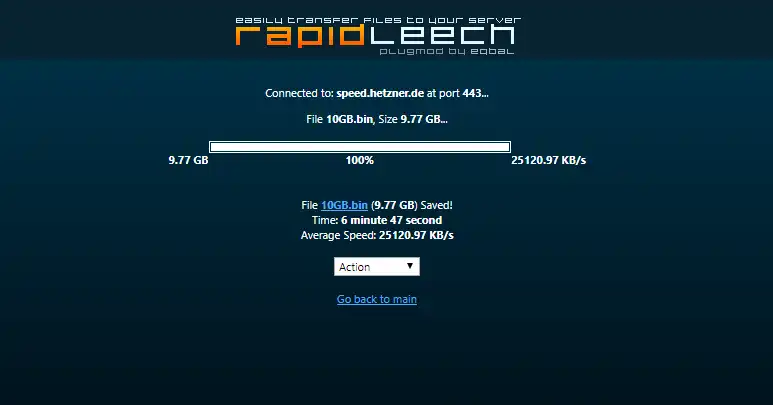This screenshot has width=773, height=405.
Task: Click the "Saved!" status text
Action: point(436,205)
